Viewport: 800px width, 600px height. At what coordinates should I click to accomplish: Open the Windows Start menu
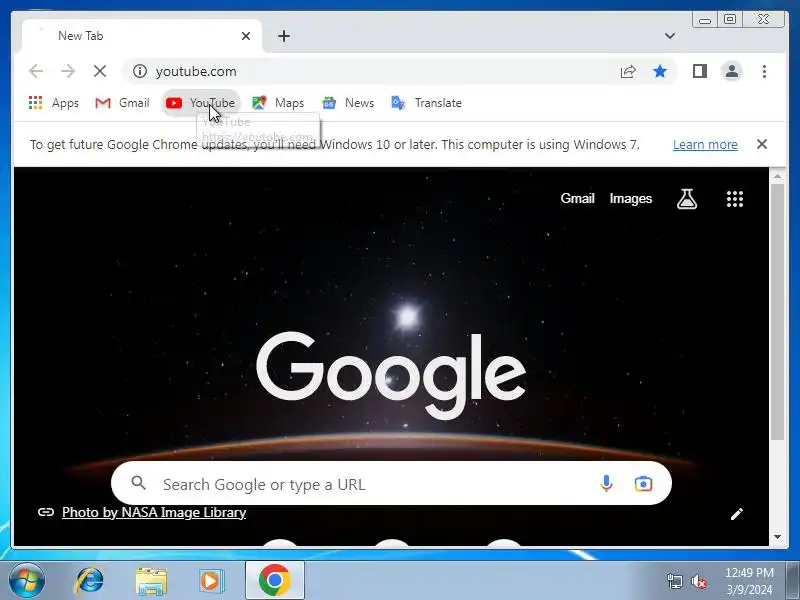(26, 581)
